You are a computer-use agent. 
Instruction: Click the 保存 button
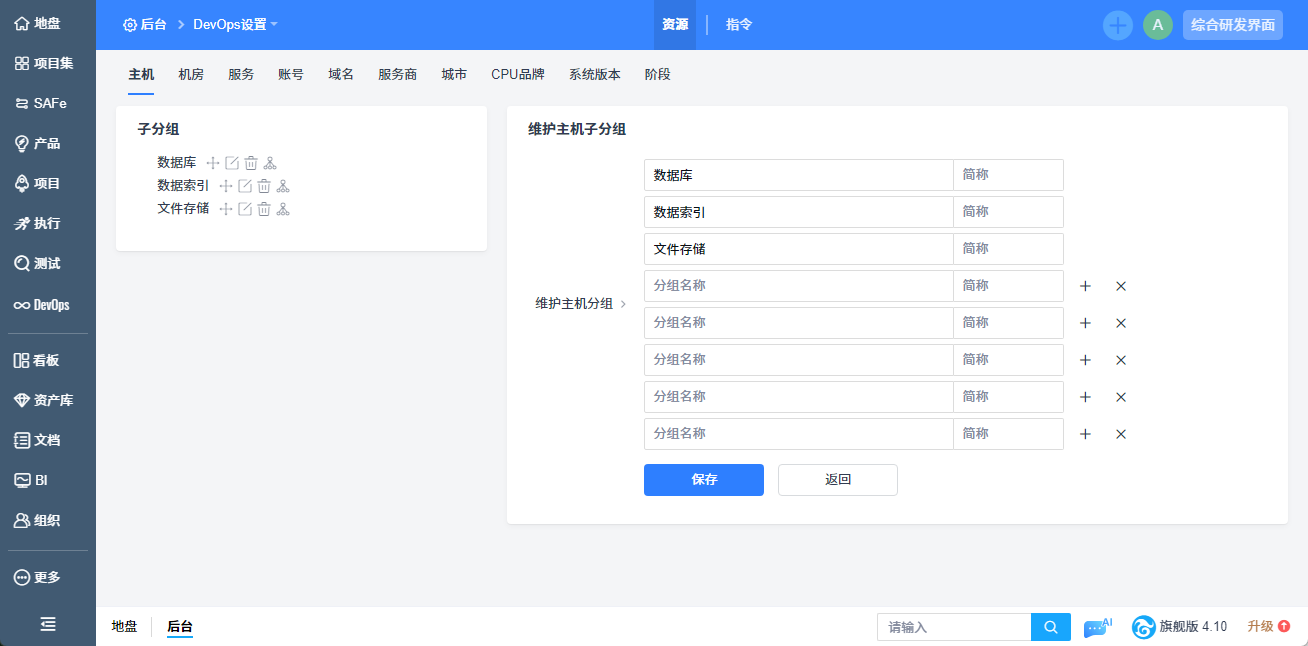click(704, 480)
